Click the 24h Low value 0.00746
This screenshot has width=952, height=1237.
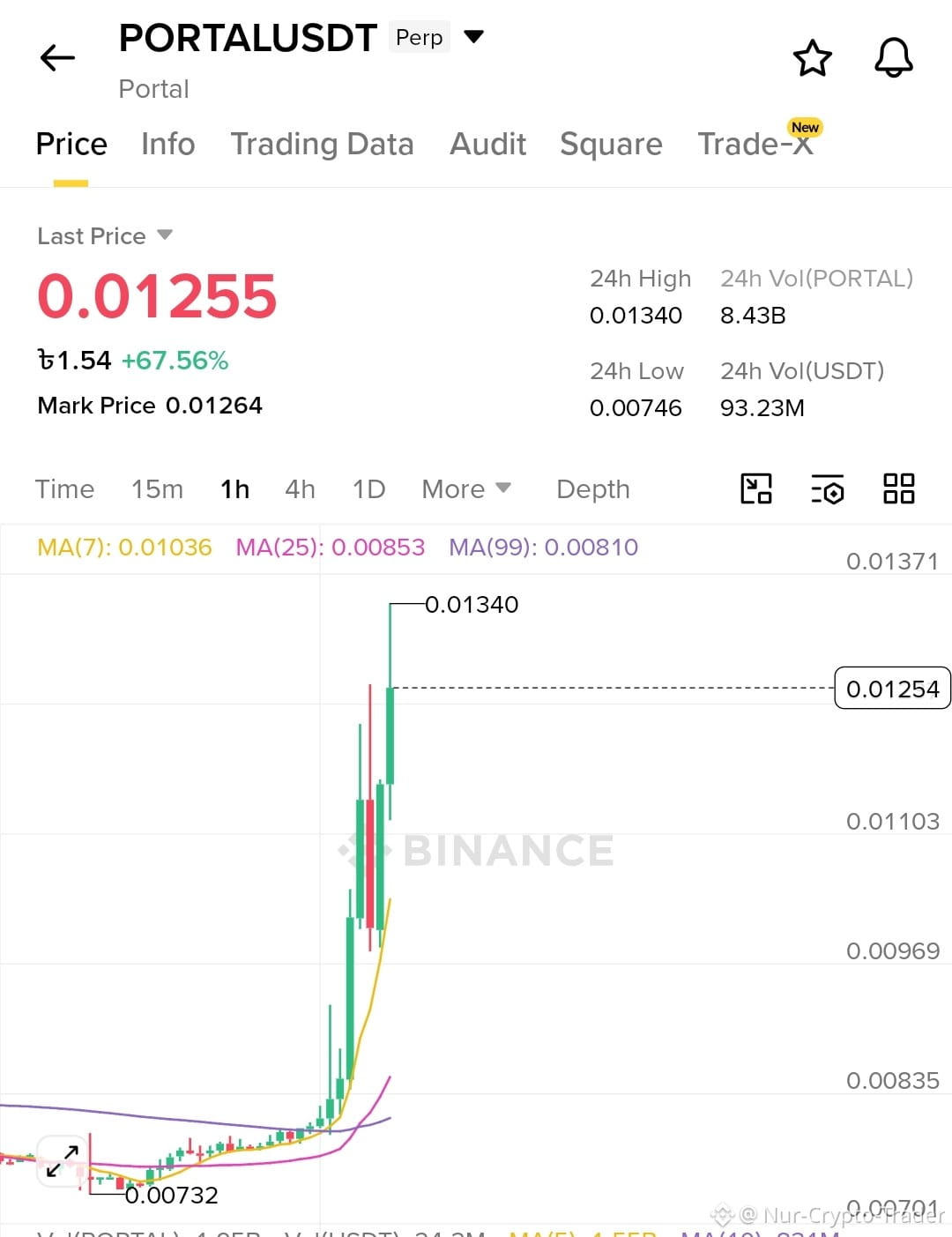636,408
